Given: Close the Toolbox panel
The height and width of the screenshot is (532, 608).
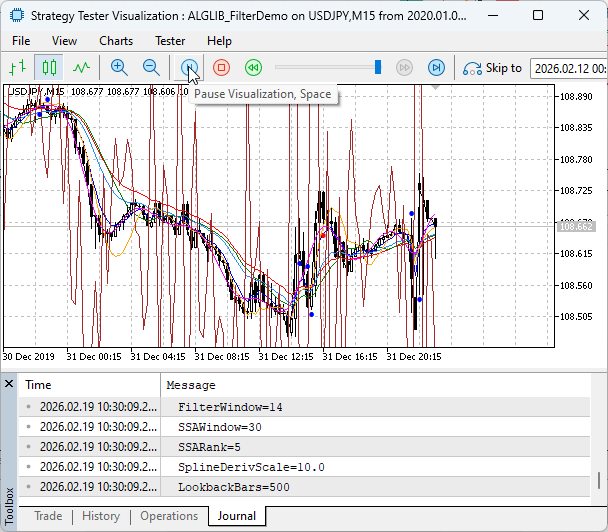Looking at the screenshot, I should 10,382.
